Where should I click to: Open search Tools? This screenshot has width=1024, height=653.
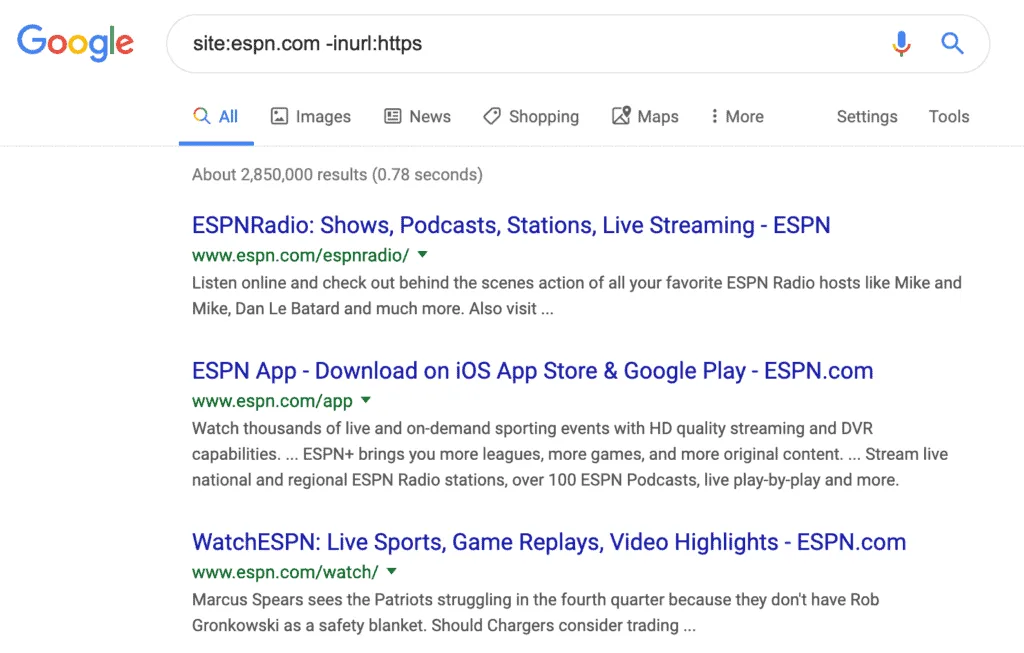[x=949, y=117]
